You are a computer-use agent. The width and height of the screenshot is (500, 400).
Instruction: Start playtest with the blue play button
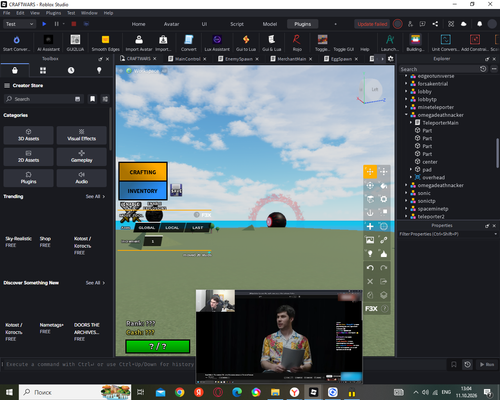[44, 24]
